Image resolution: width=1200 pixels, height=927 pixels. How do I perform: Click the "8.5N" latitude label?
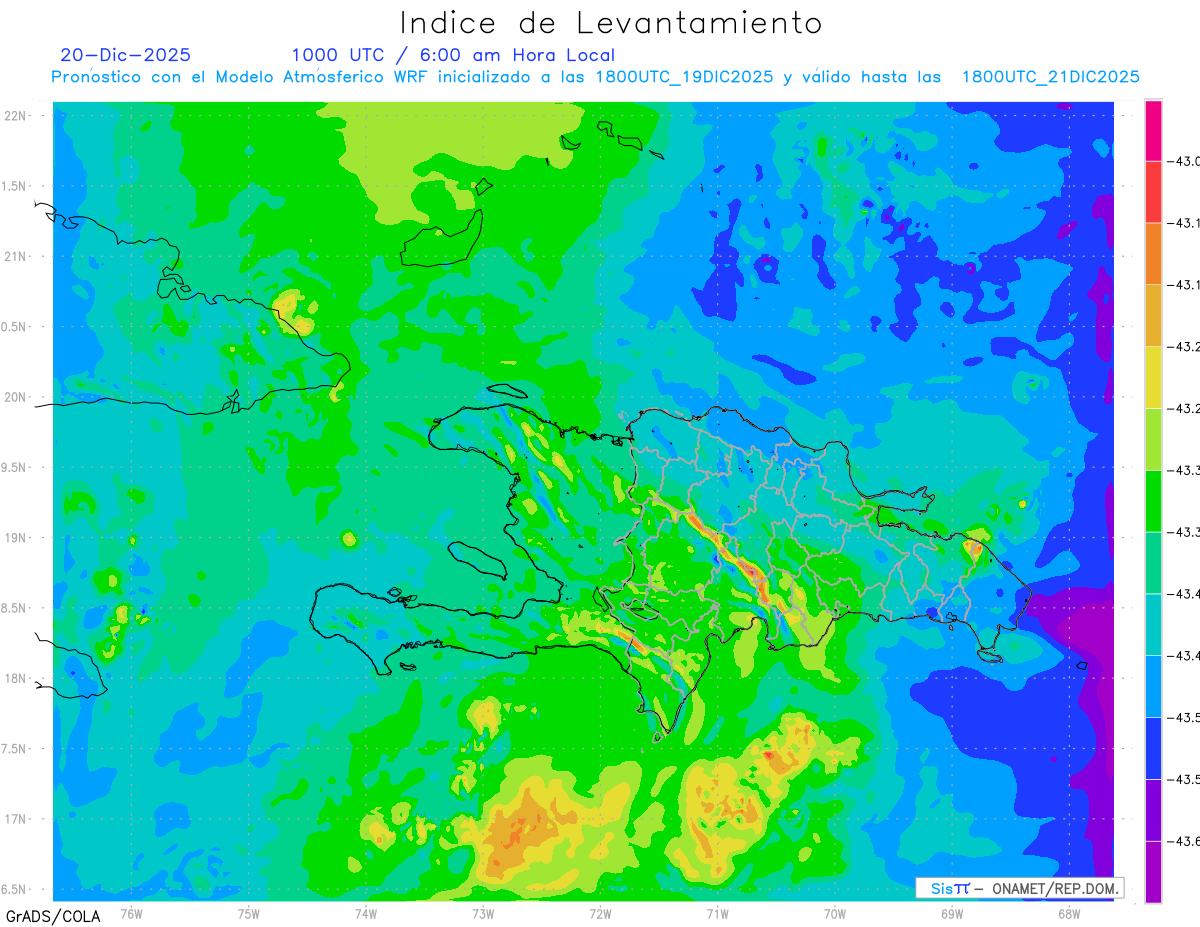[x=15, y=608]
